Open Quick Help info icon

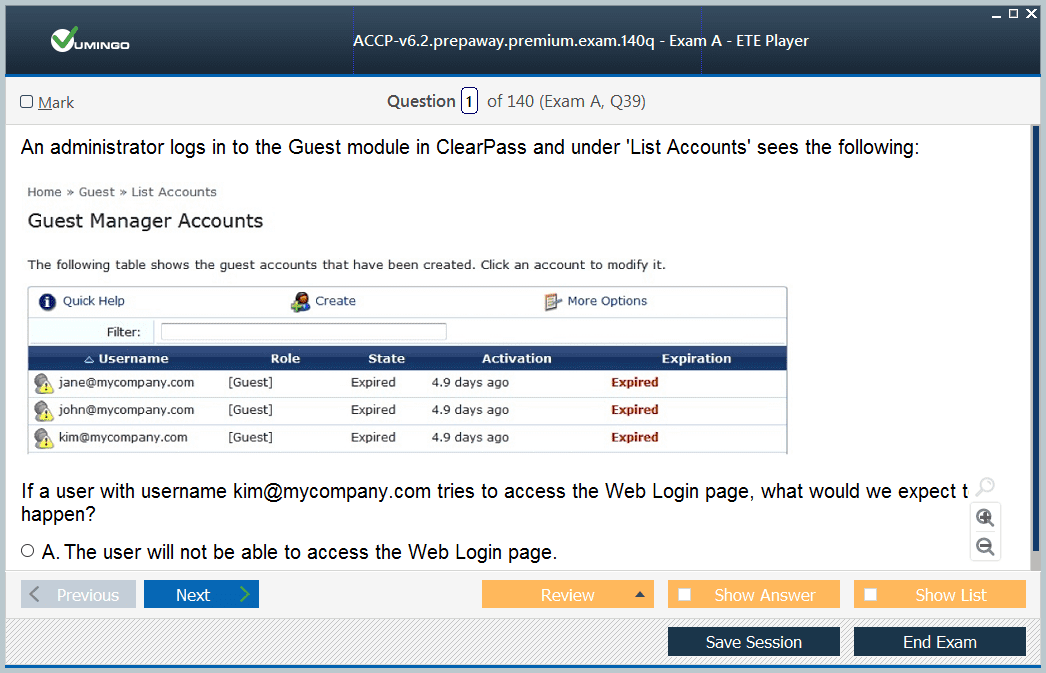point(47,302)
